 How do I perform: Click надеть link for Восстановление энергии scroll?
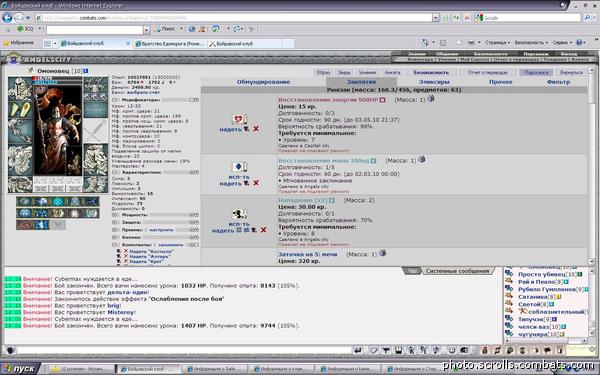tap(230, 129)
